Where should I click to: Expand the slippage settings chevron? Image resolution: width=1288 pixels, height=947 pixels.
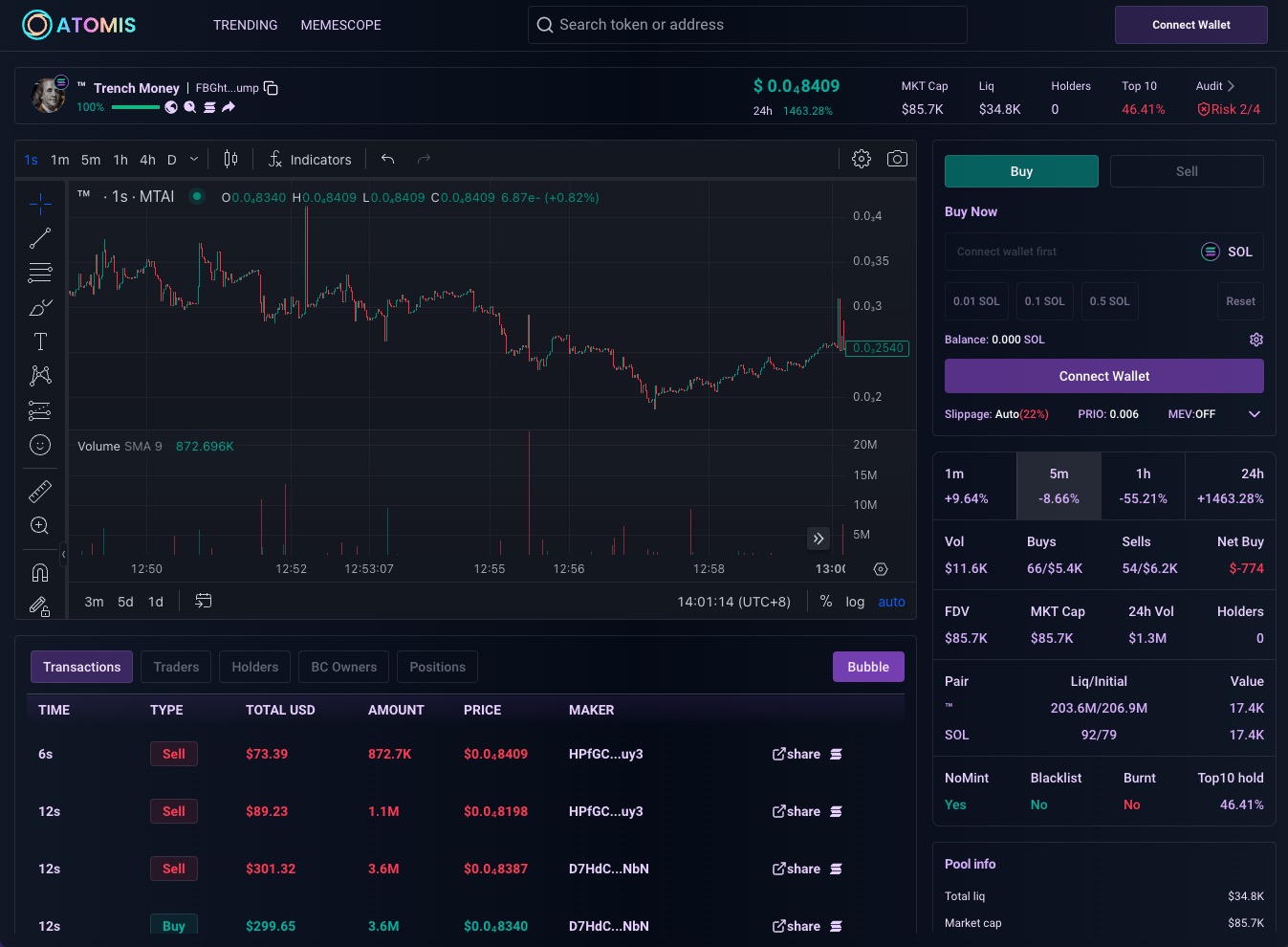coord(1255,414)
